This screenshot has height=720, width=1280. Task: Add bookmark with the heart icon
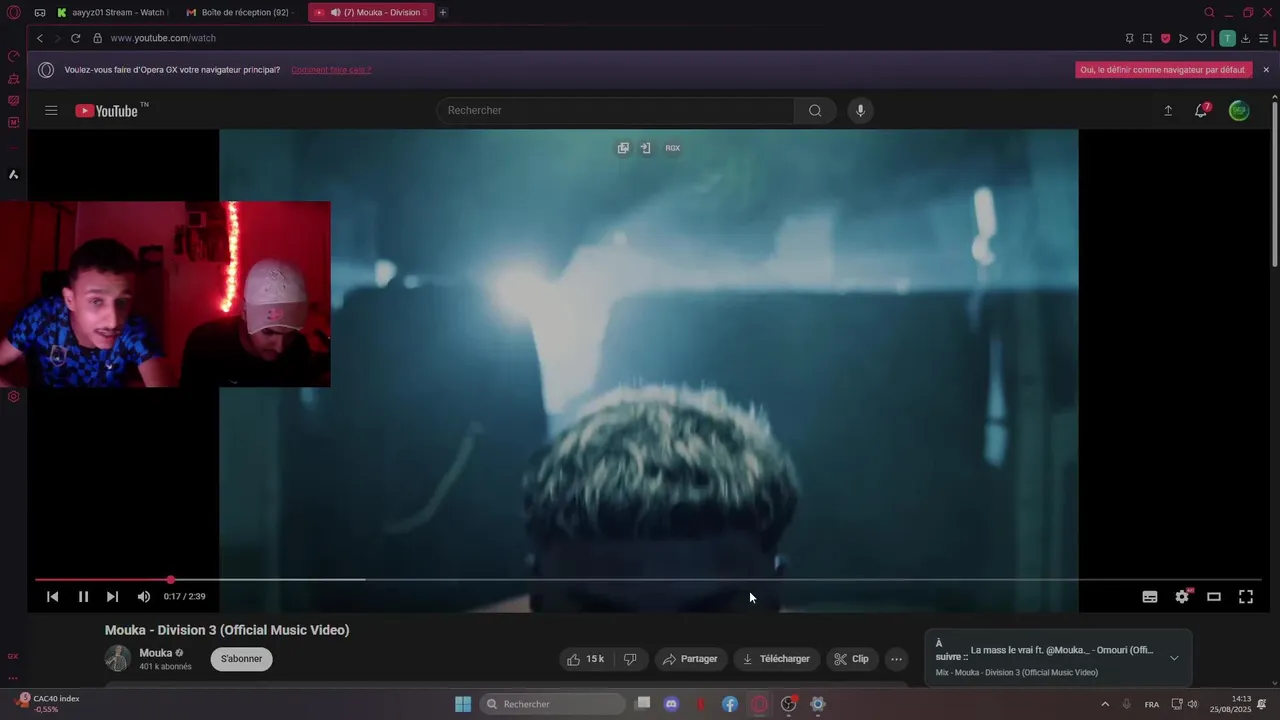click(x=1201, y=38)
